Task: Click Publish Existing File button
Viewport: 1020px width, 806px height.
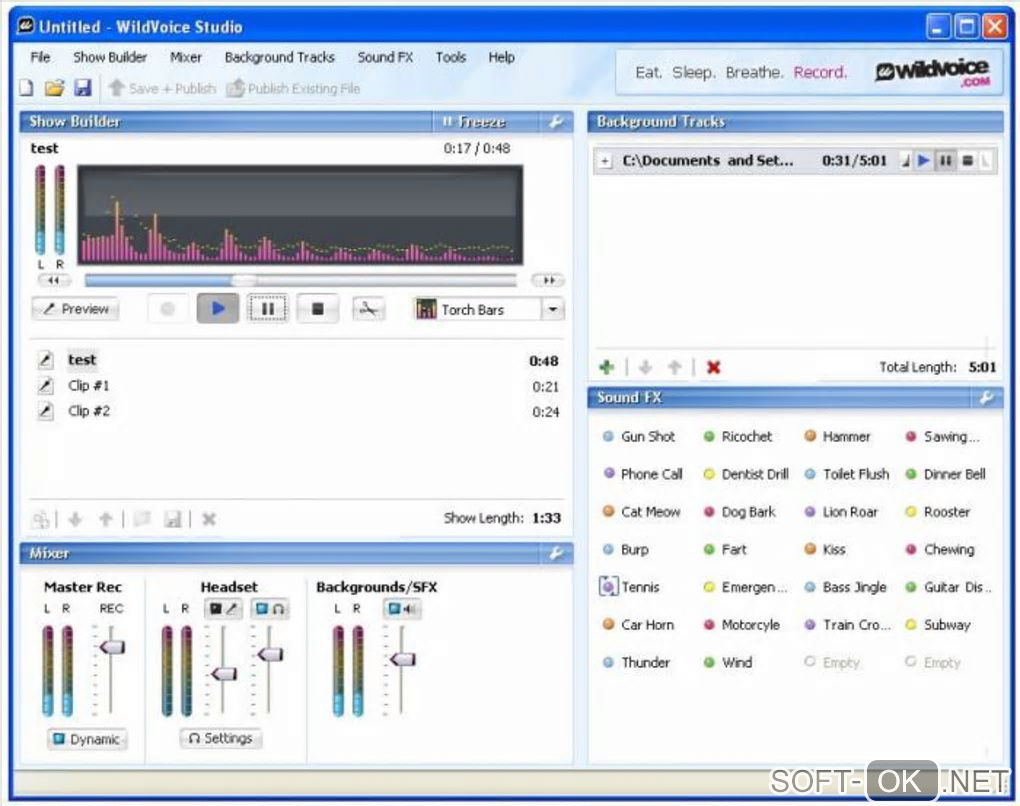Action: (x=293, y=88)
